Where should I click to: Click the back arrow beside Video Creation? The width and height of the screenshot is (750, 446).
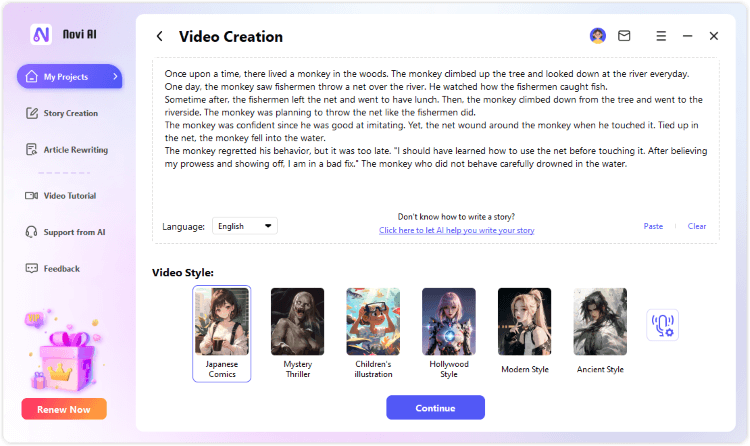point(160,36)
